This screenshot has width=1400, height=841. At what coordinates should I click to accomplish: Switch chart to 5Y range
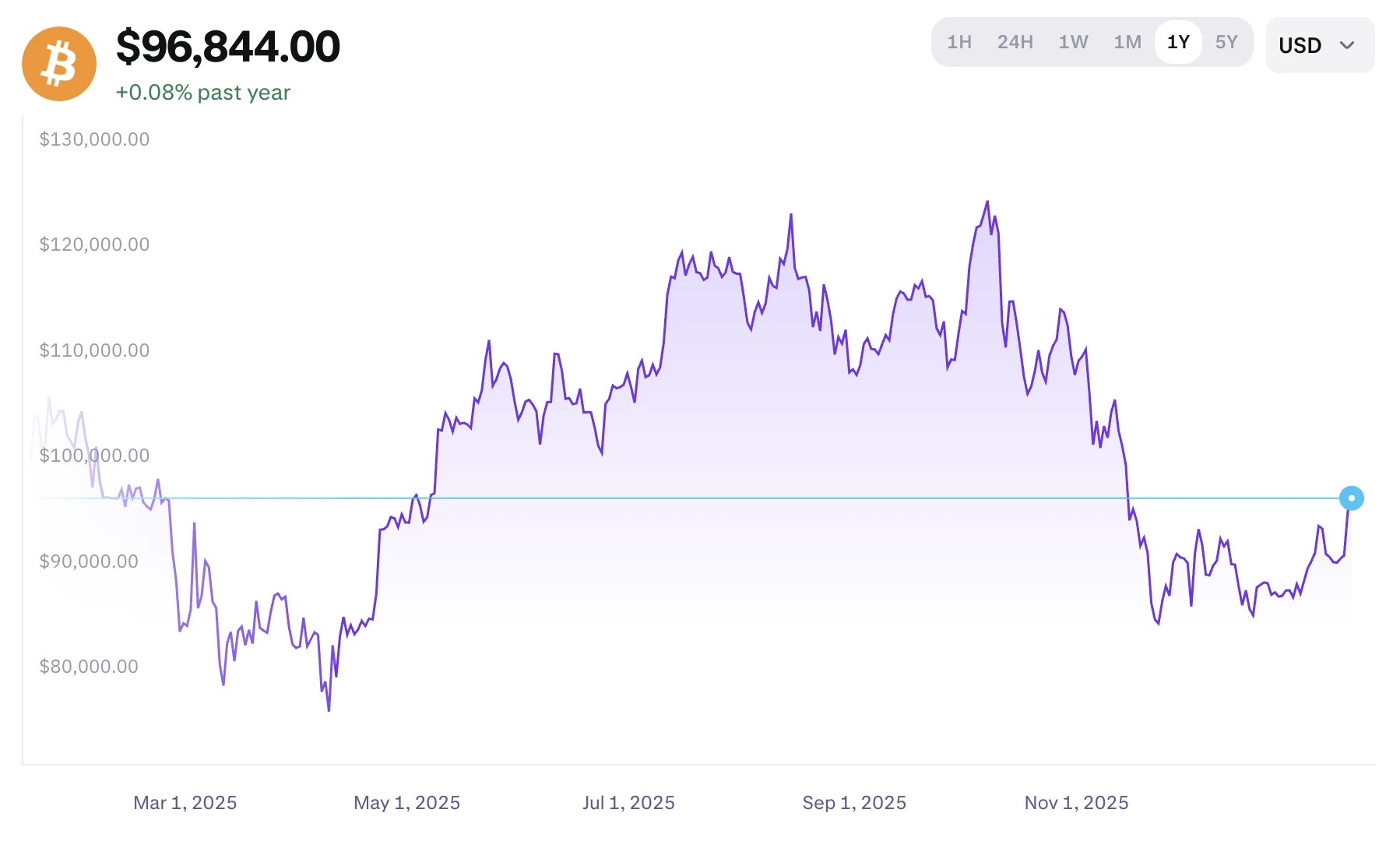1226,42
